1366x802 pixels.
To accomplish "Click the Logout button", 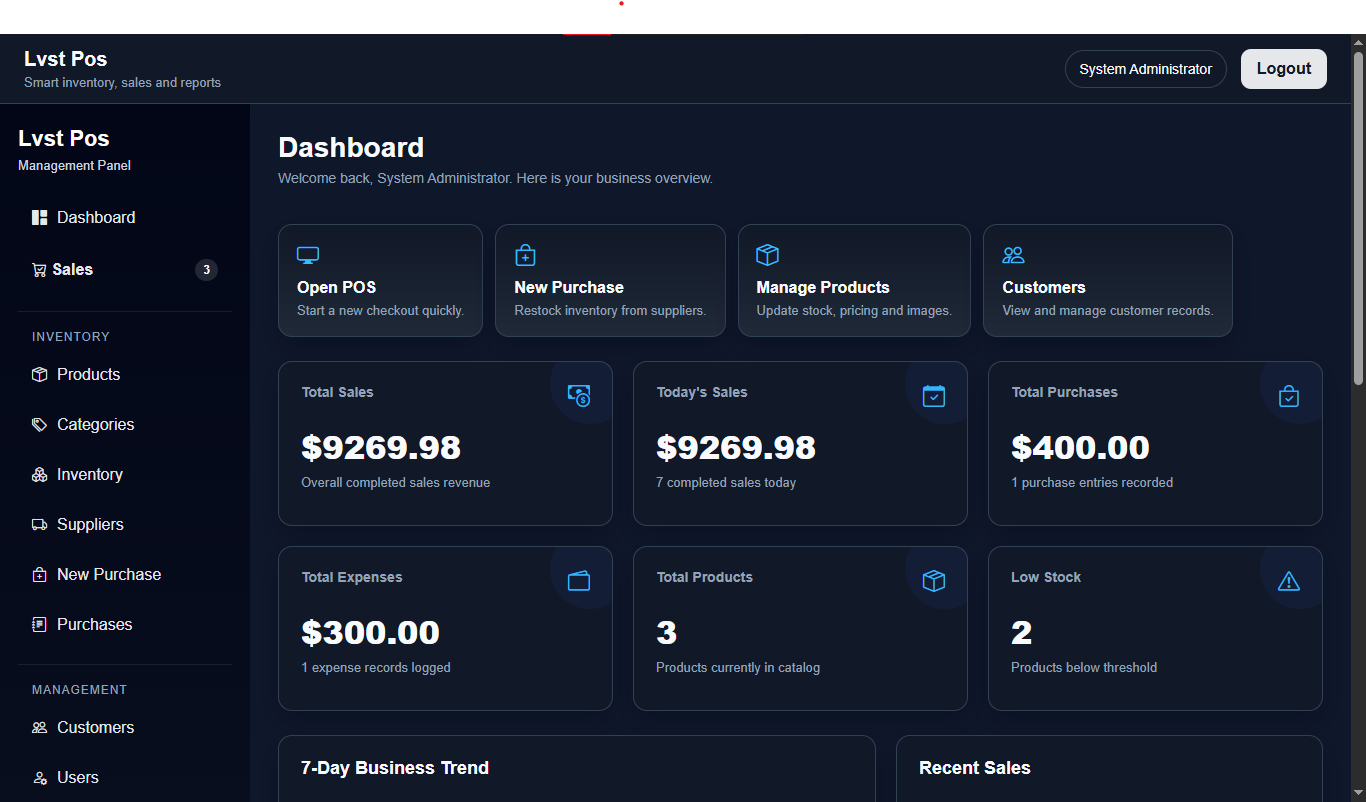I will pos(1283,68).
